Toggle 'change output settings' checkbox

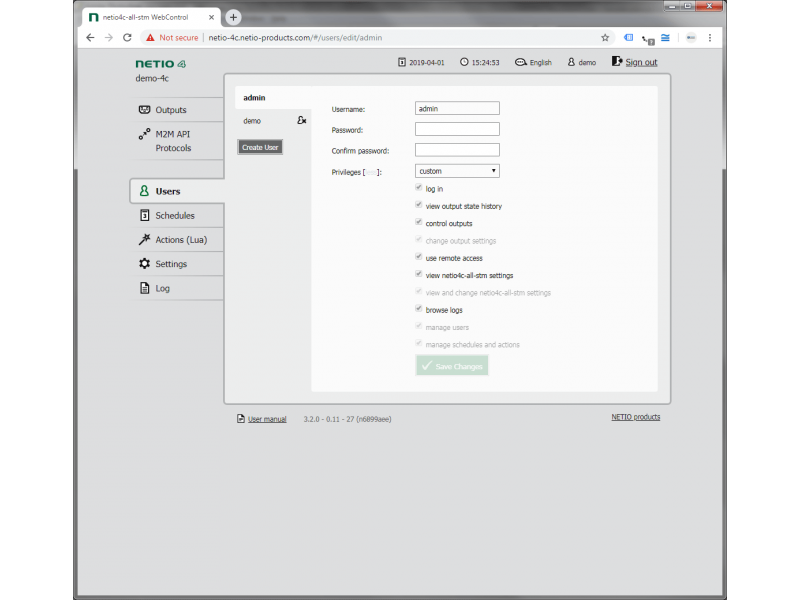tap(419, 240)
